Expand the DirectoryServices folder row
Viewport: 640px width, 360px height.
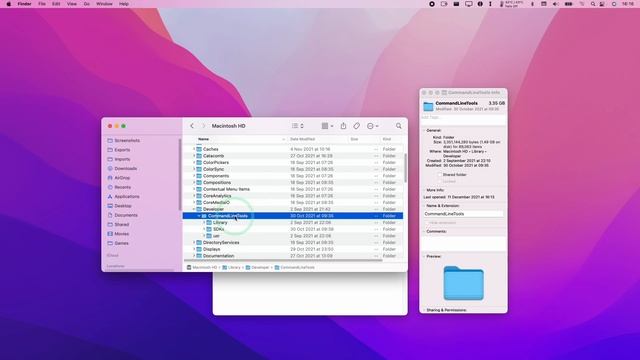[194, 242]
